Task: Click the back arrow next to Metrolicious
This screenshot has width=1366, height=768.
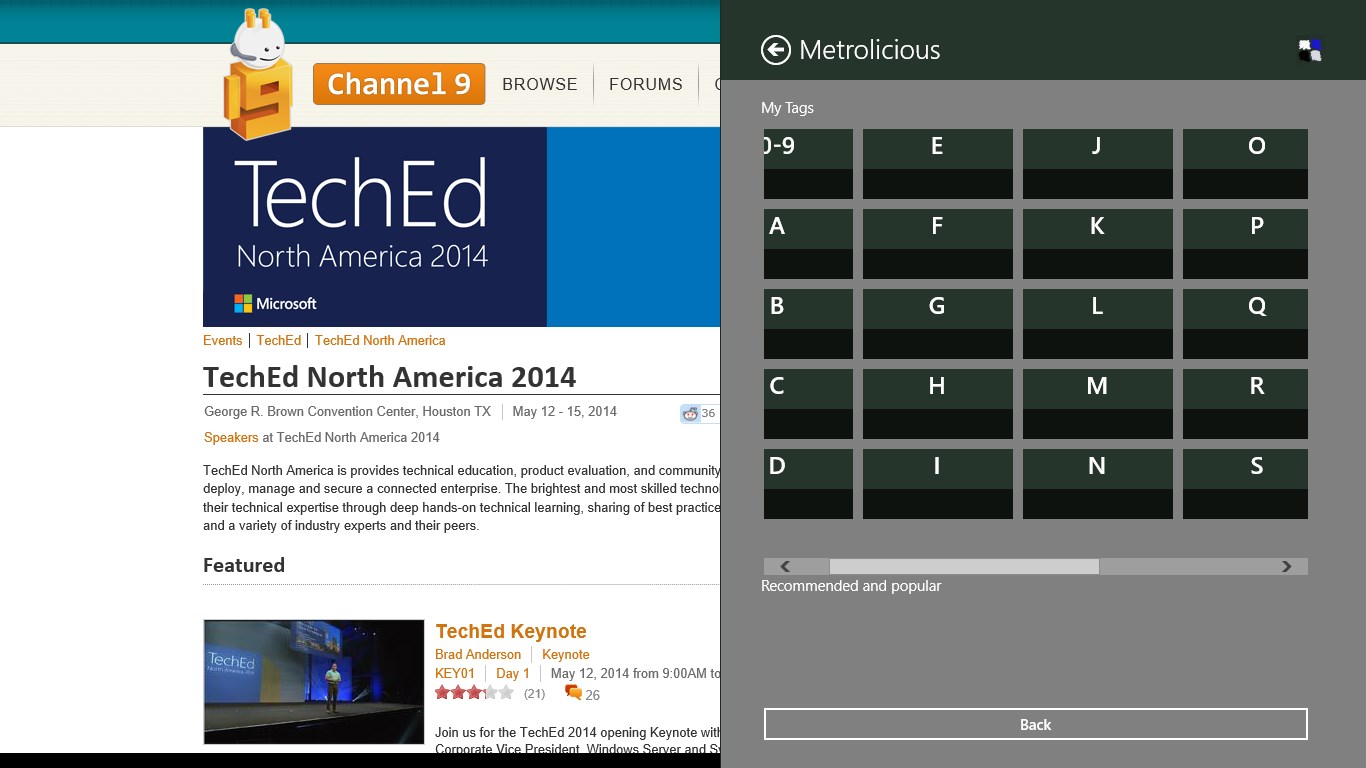Action: [776, 50]
